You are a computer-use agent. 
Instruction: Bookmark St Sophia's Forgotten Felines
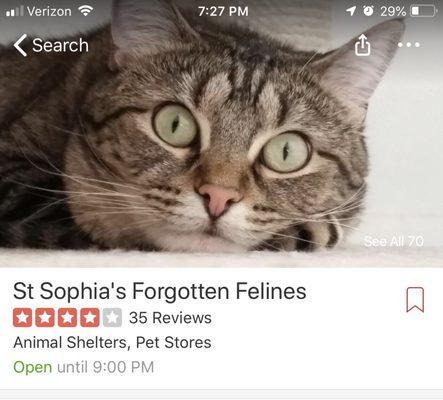415,300
